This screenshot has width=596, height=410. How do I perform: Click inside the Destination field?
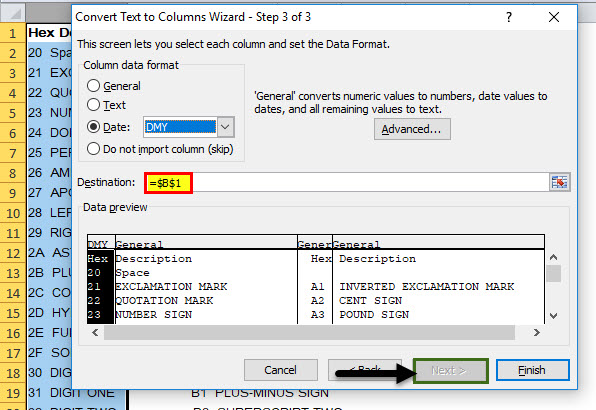346,183
